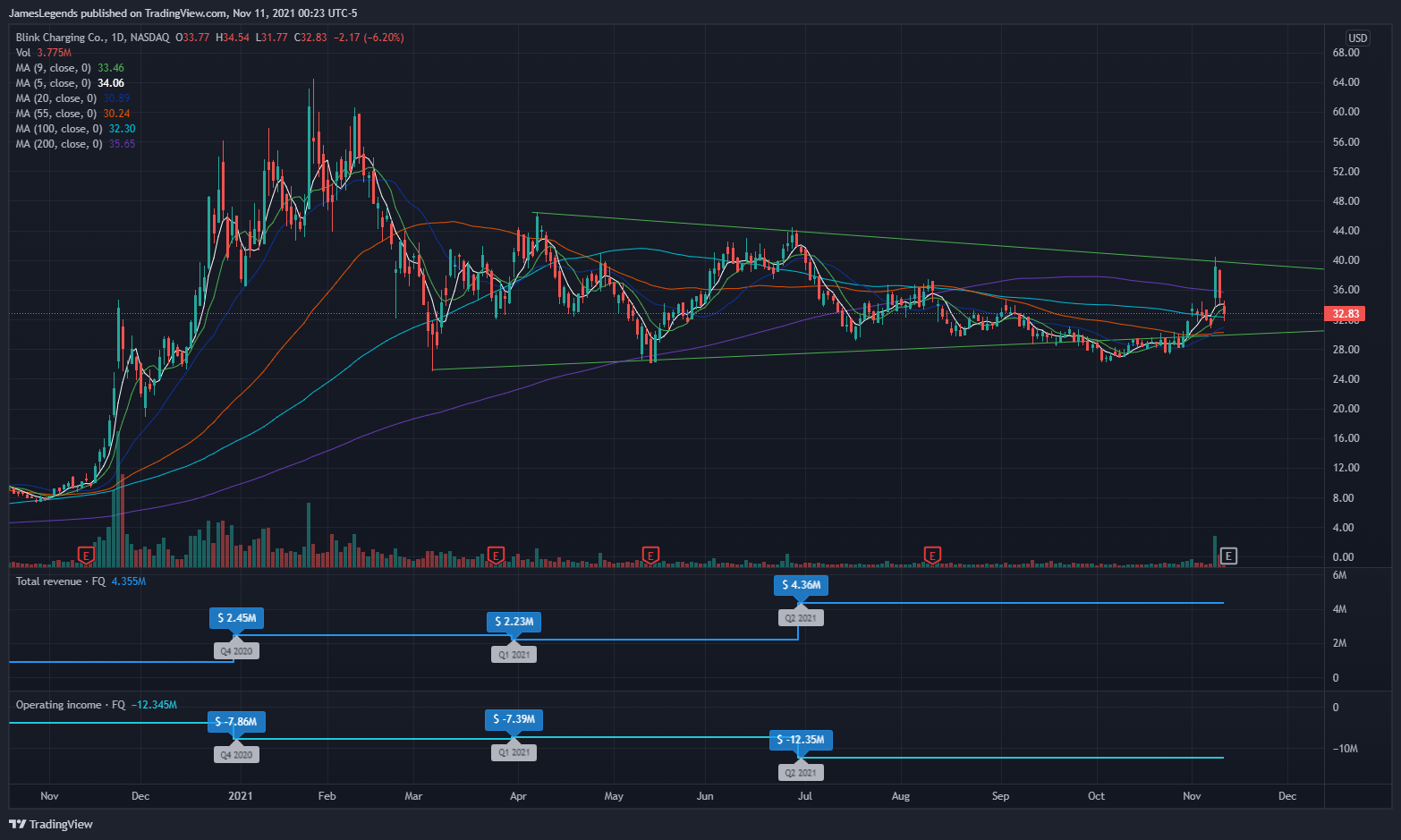Select the MA (20, close, 0) legend entry

72,98
